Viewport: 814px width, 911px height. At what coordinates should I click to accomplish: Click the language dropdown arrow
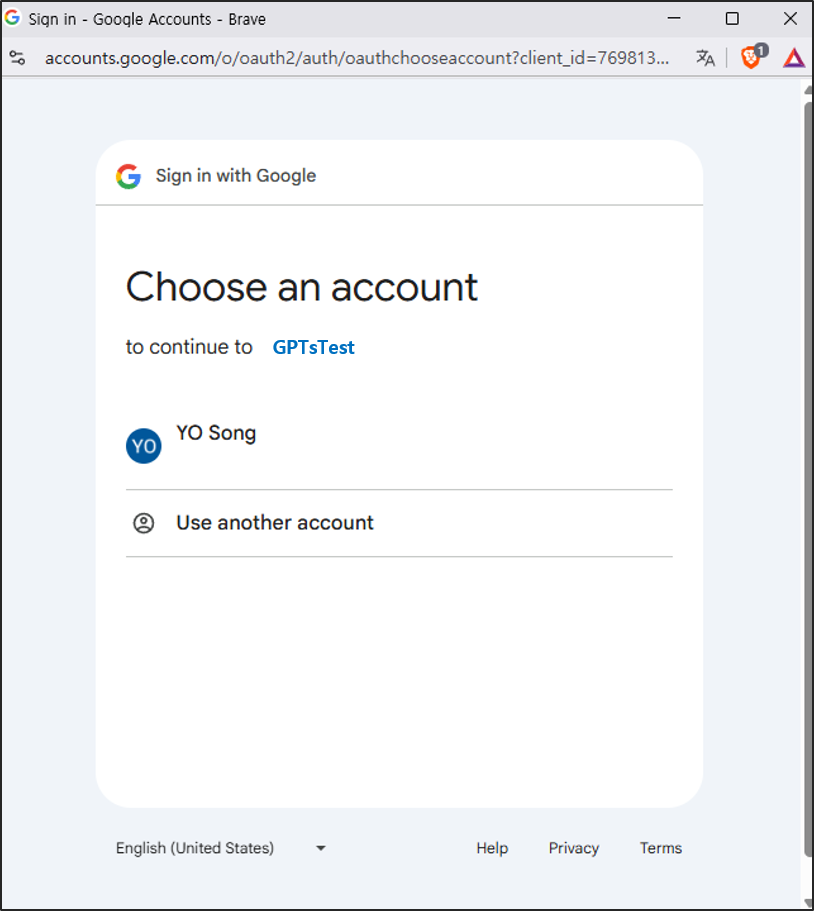(x=321, y=848)
